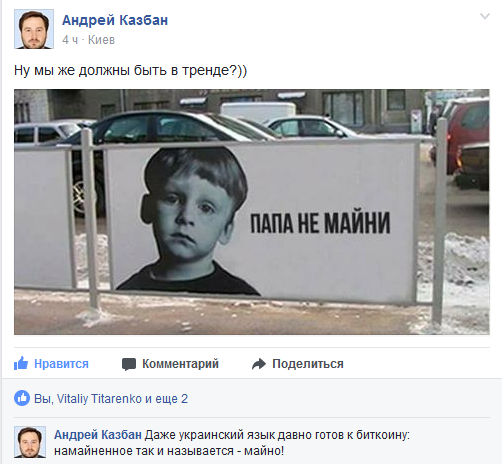The image size is (502, 464).
Task: Toggle the Нравится like button
Action: 51,364
